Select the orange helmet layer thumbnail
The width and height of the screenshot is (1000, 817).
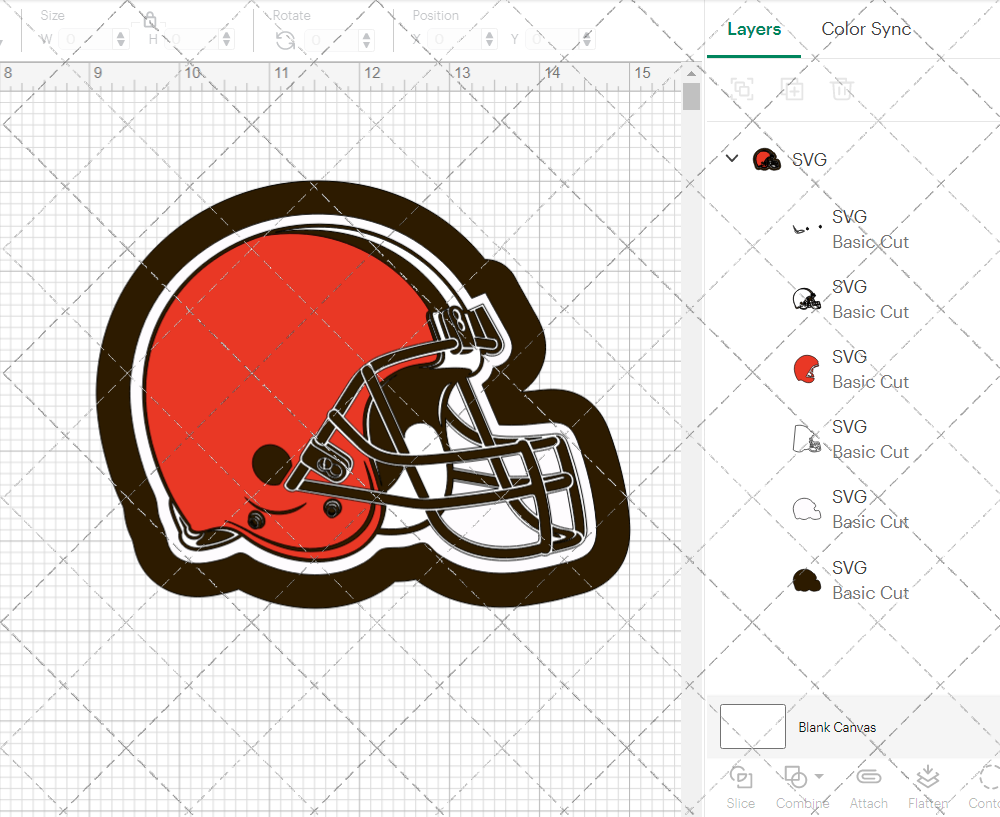[807, 369]
